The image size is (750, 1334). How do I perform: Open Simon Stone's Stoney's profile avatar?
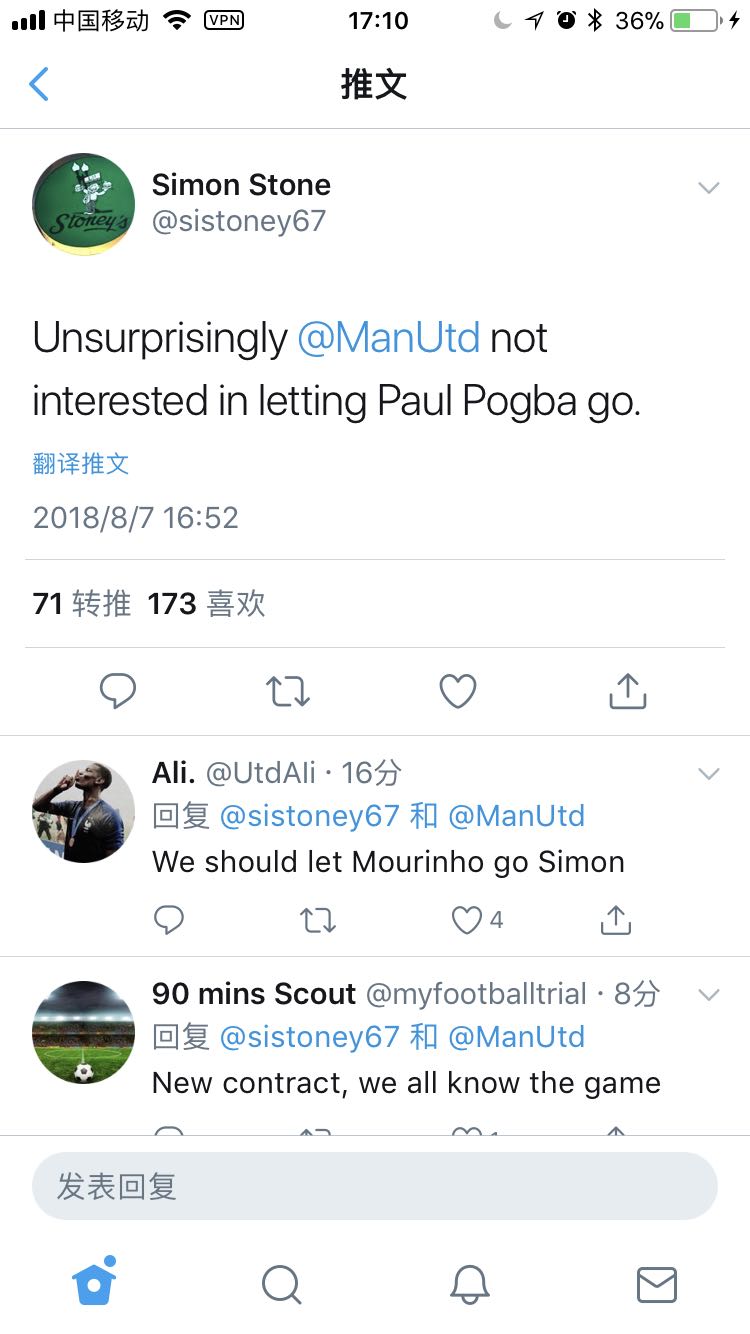pyautogui.click(x=84, y=204)
